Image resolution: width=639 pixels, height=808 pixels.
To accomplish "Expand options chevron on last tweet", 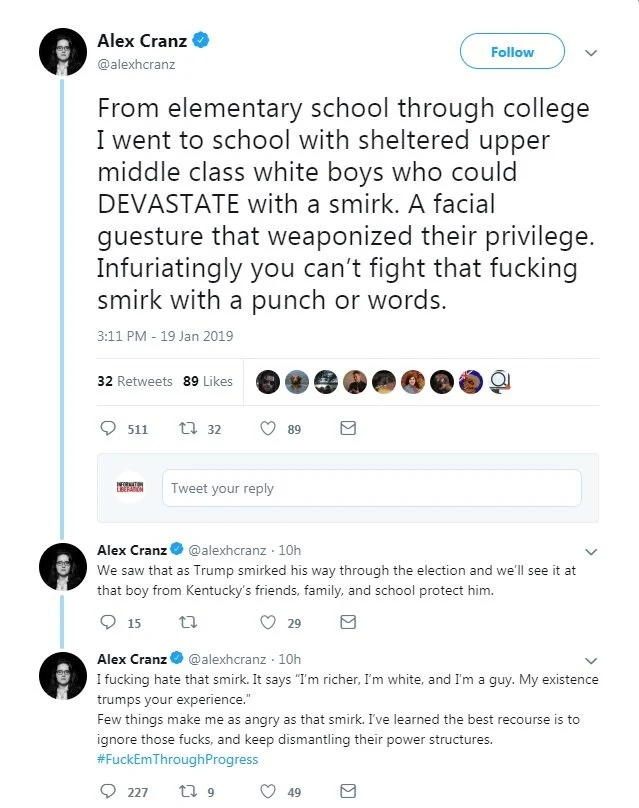I will click(x=590, y=660).
